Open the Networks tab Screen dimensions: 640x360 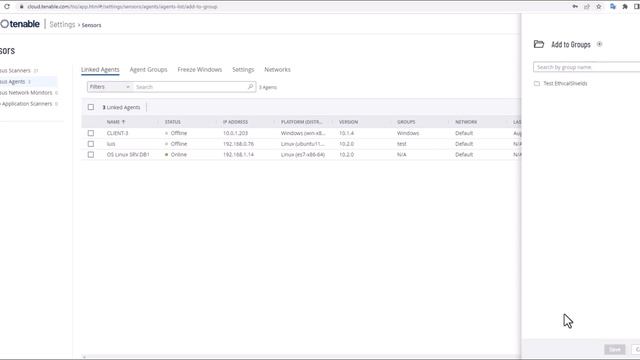point(277,69)
